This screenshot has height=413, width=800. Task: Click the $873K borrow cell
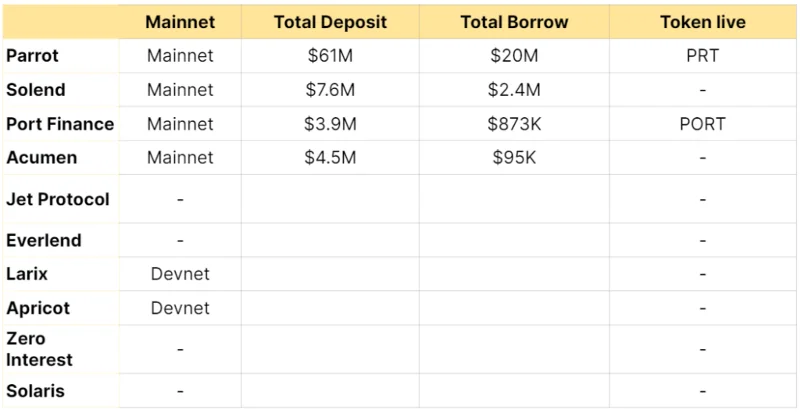coord(514,124)
